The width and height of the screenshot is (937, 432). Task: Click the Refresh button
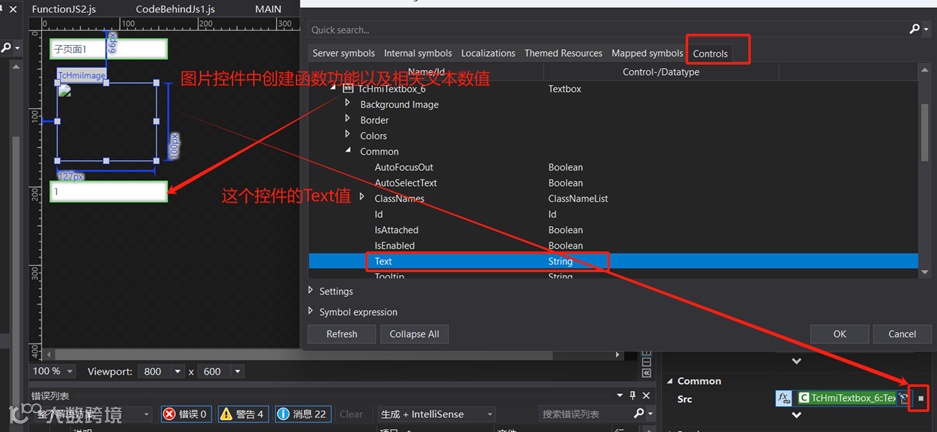(342, 334)
